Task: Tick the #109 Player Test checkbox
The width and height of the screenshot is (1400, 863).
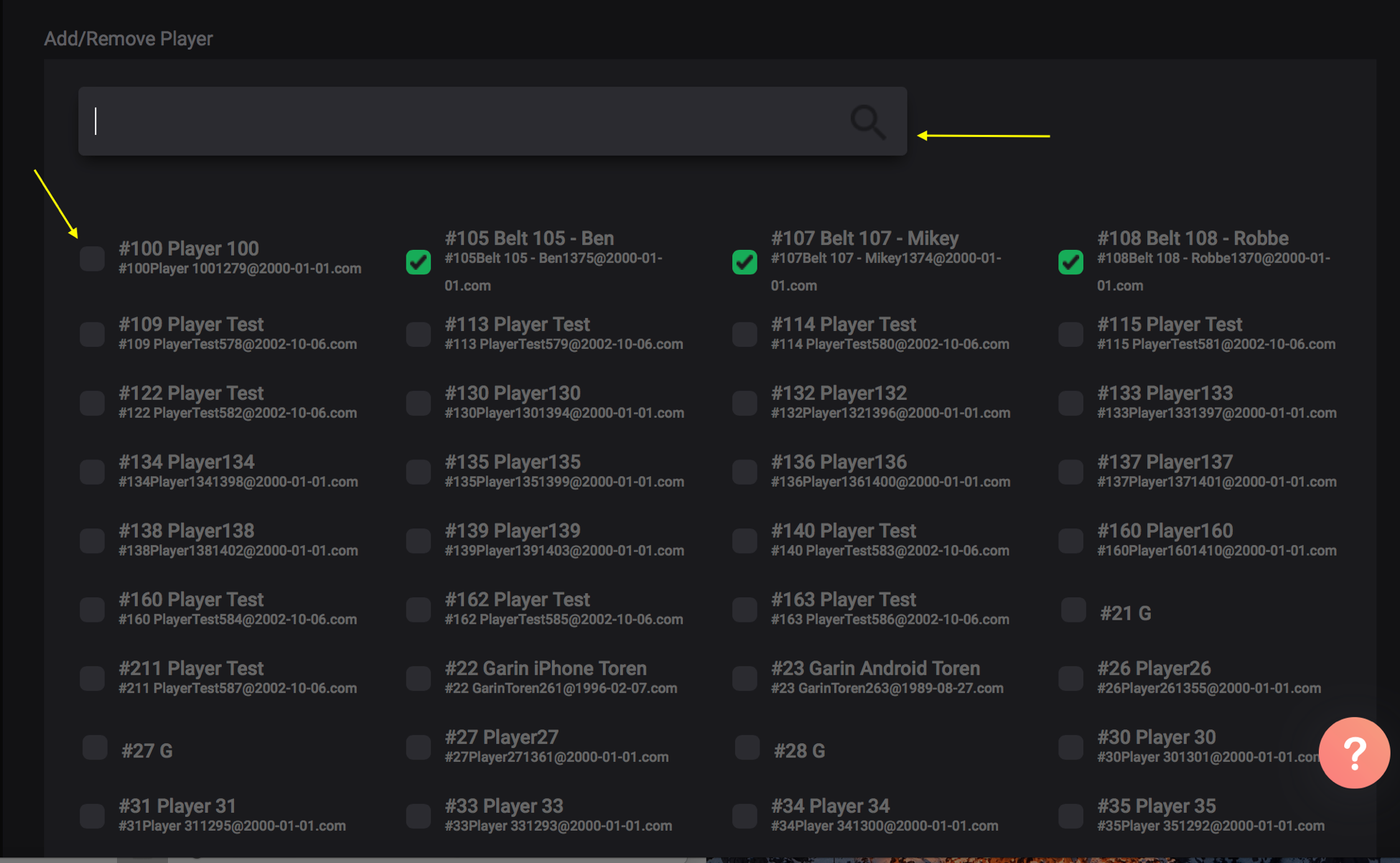Action: point(93,335)
